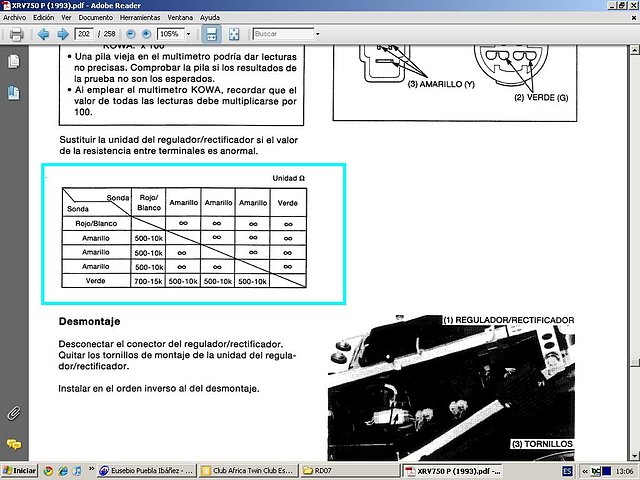The width and height of the screenshot is (640, 480).
Task: Select the fit full page icon
Action: 234,34
